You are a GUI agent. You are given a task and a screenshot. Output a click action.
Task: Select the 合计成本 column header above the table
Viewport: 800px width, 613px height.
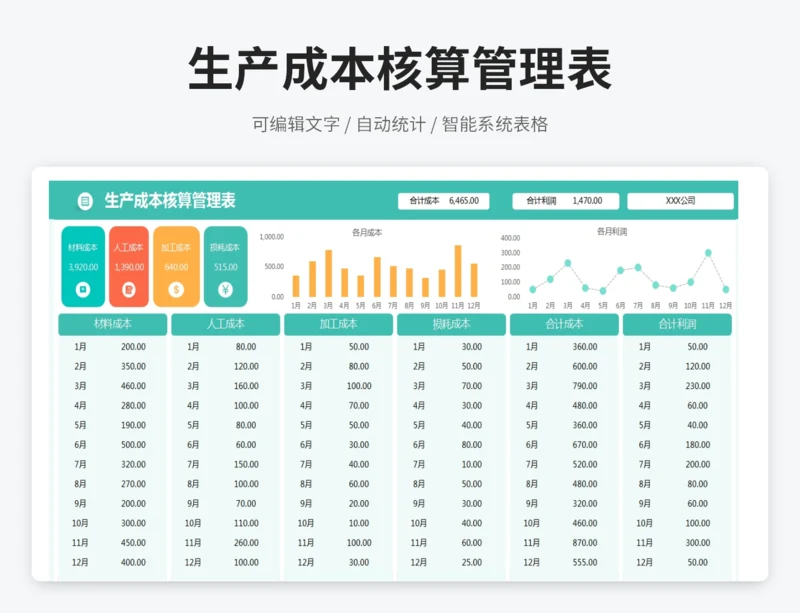pyautogui.click(x=564, y=324)
